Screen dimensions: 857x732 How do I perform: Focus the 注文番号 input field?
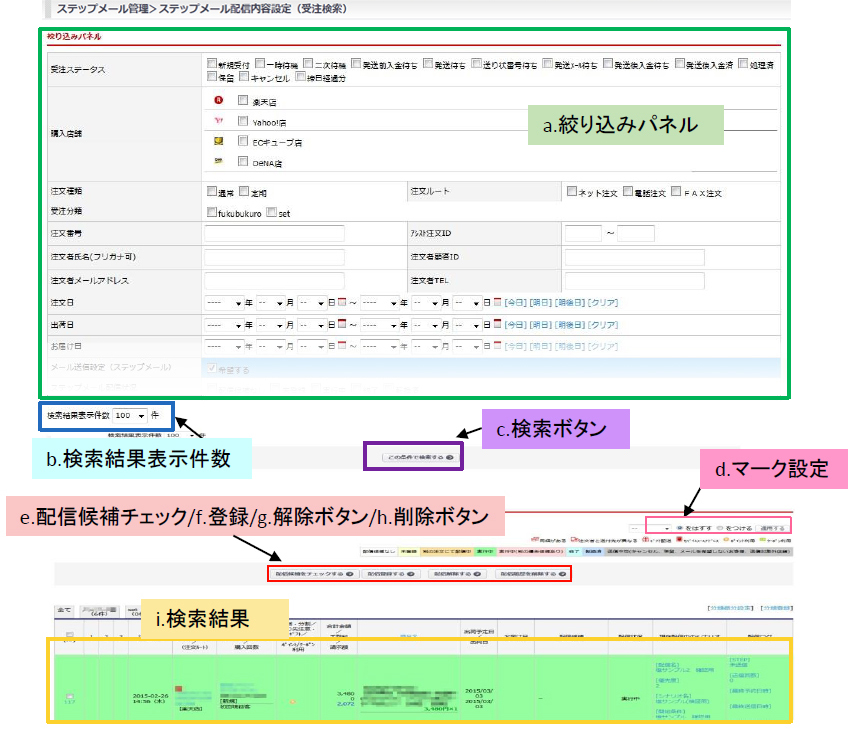[274, 233]
